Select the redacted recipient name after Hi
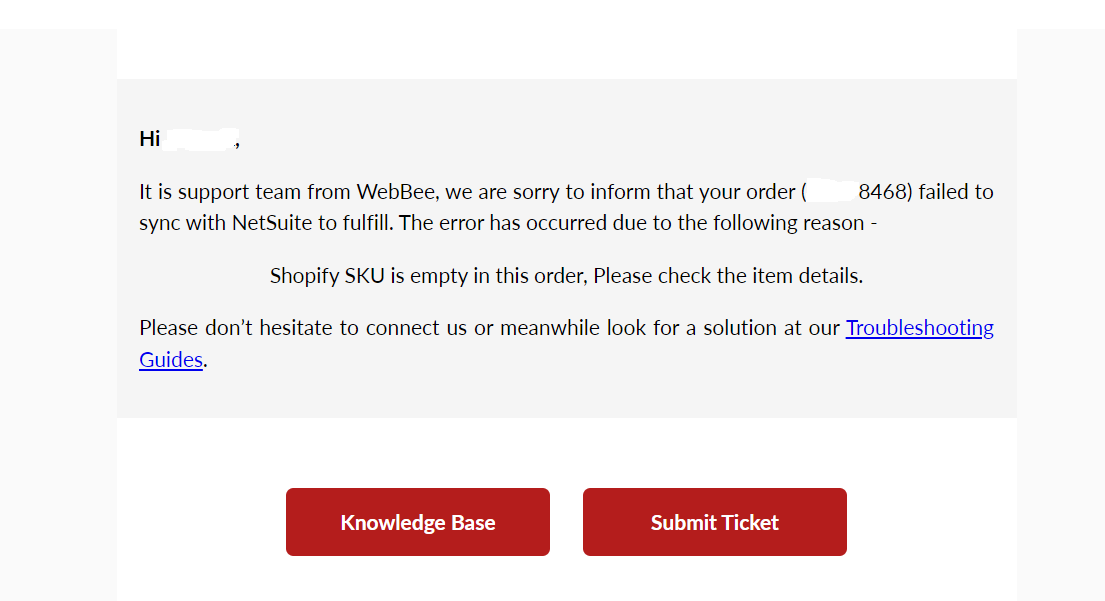 [x=200, y=138]
